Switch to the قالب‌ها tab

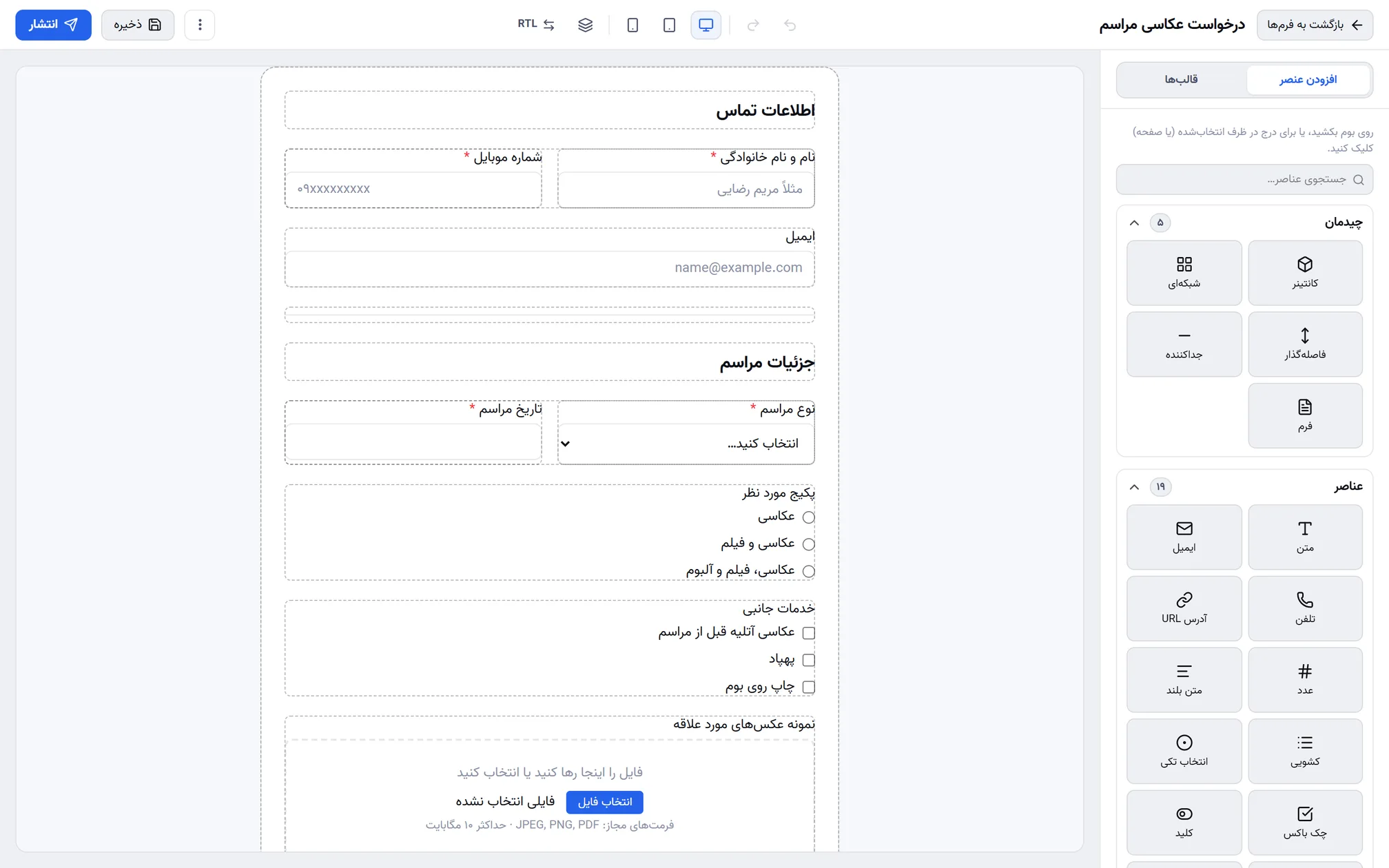1181,80
